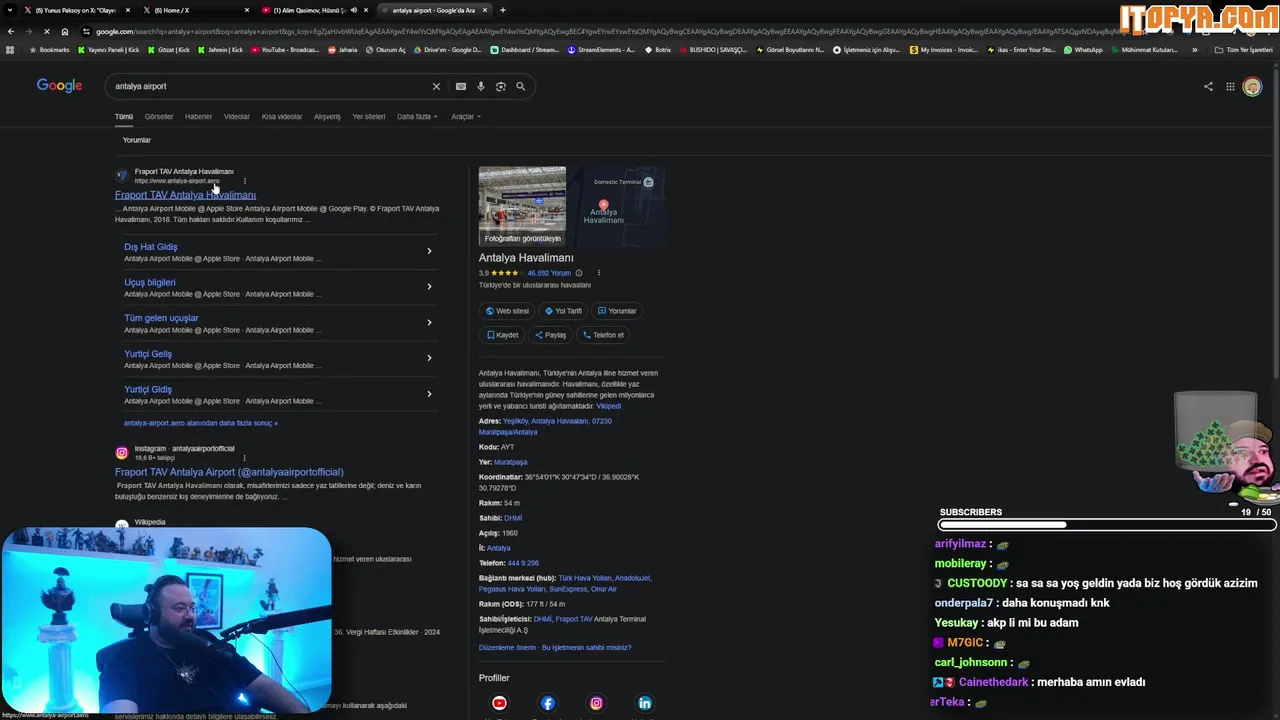
Task: Clear the search box with X icon
Action: point(436,86)
